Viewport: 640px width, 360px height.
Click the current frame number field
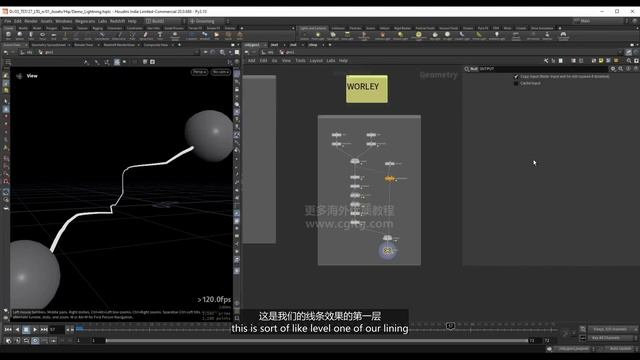click(x=57, y=329)
